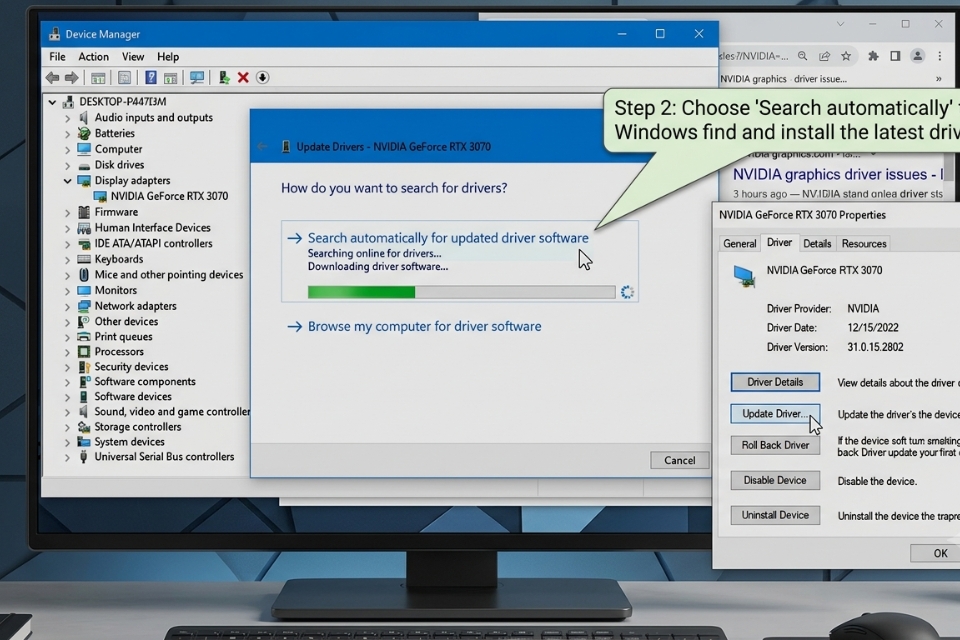Select Sound, video and game controllers row
The width and height of the screenshot is (960, 640).
(x=172, y=412)
